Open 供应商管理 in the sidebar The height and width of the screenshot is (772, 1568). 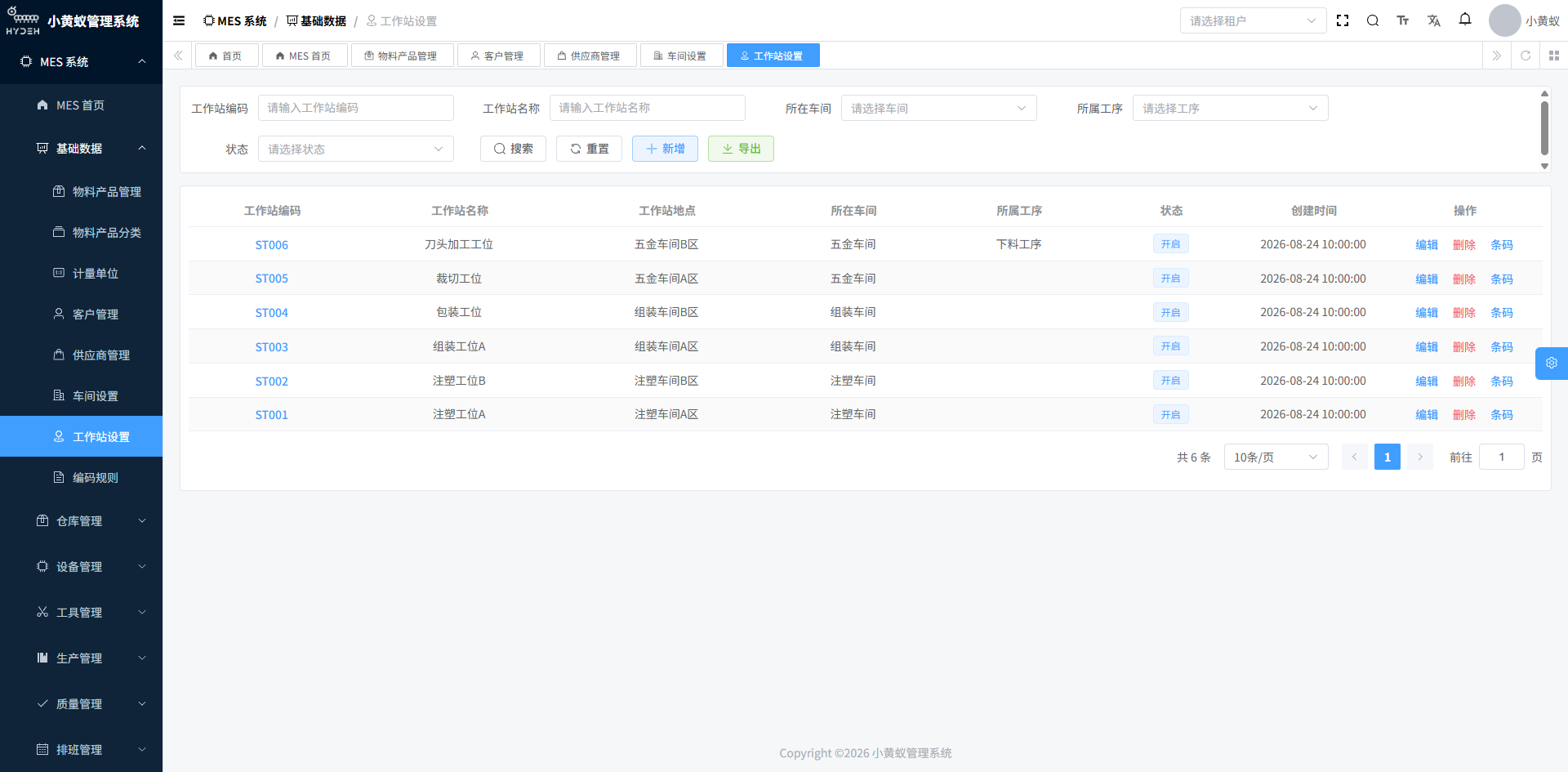click(82, 355)
